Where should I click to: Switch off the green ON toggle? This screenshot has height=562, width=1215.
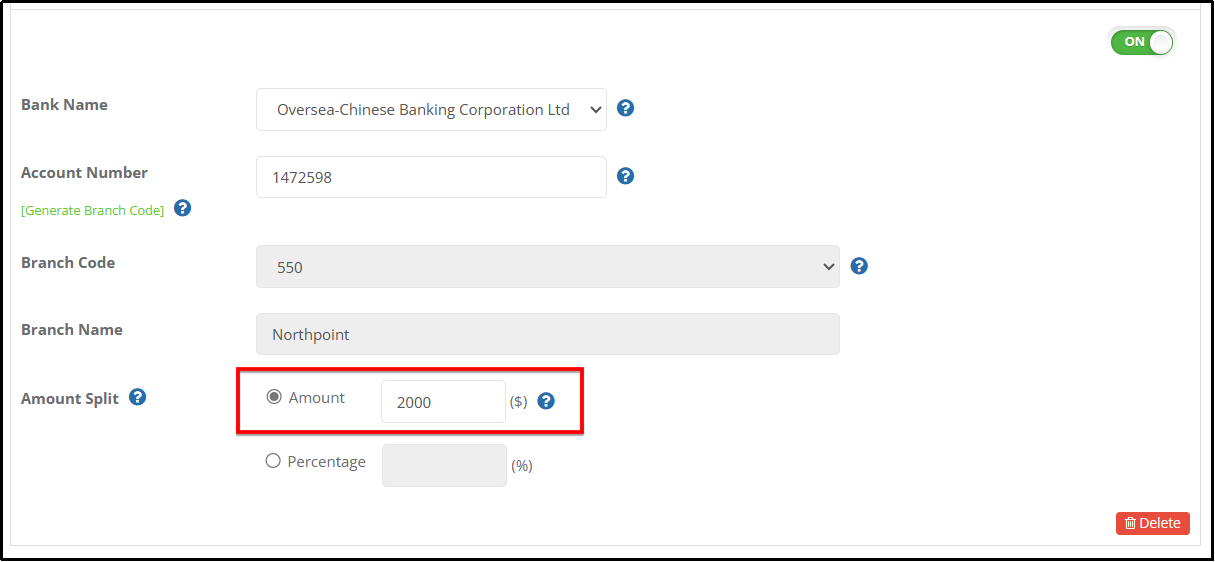[1142, 42]
